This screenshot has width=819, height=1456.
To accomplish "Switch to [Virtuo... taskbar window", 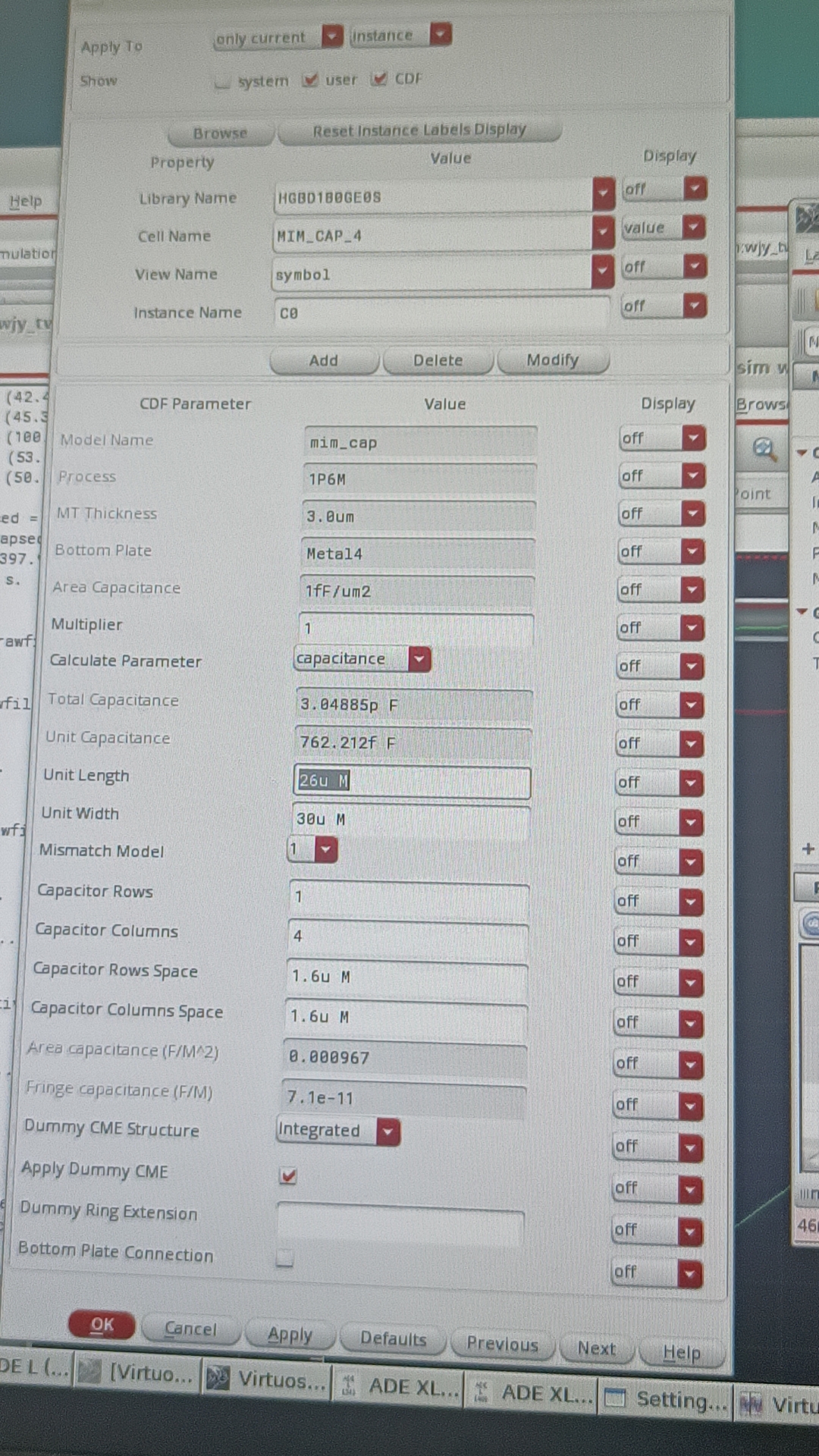I will click(x=136, y=1373).
